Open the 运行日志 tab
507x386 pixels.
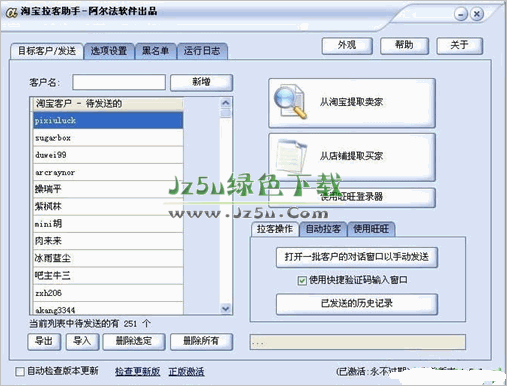point(202,51)
